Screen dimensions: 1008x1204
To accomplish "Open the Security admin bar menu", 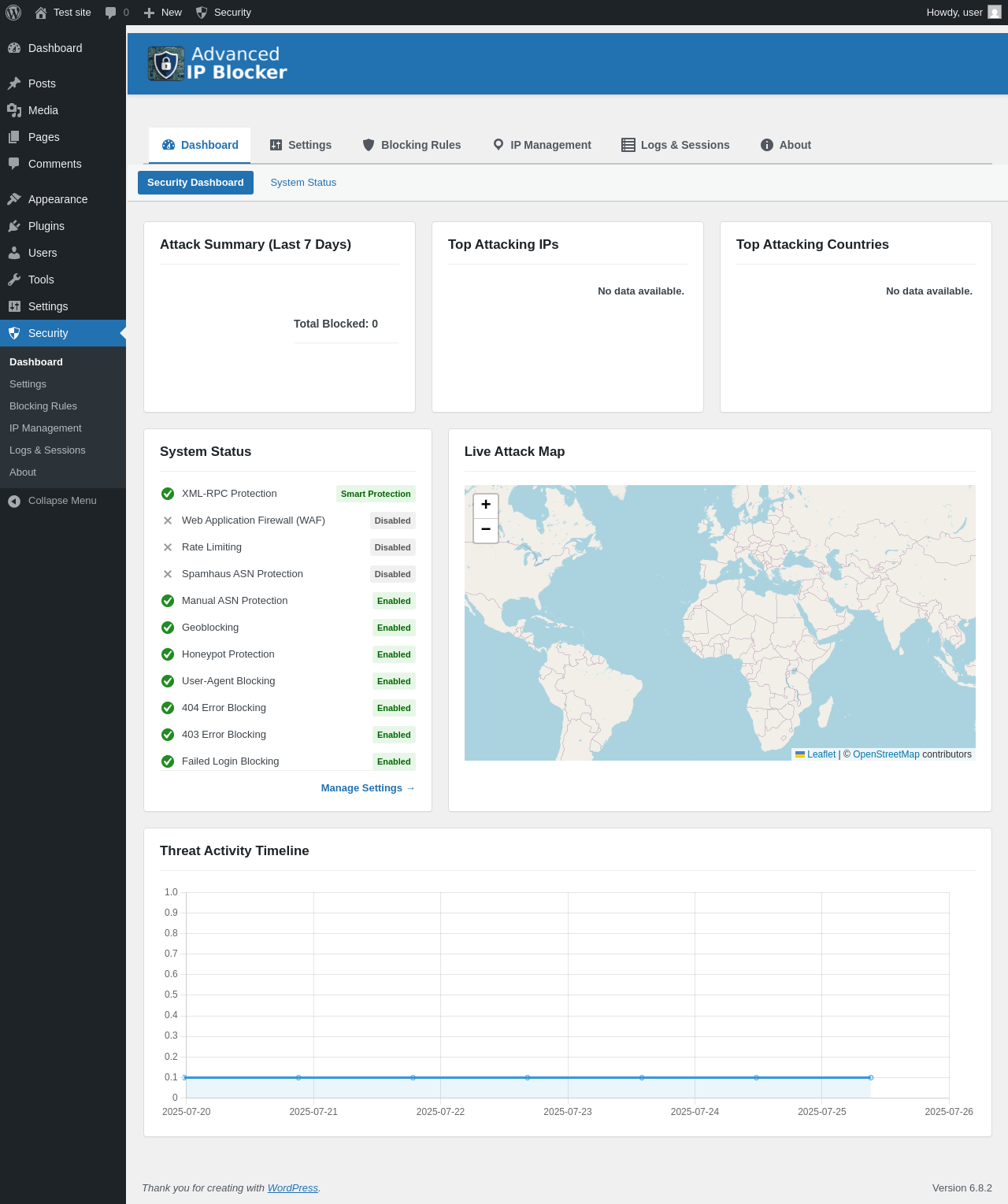I will click(x=224, y=13).
